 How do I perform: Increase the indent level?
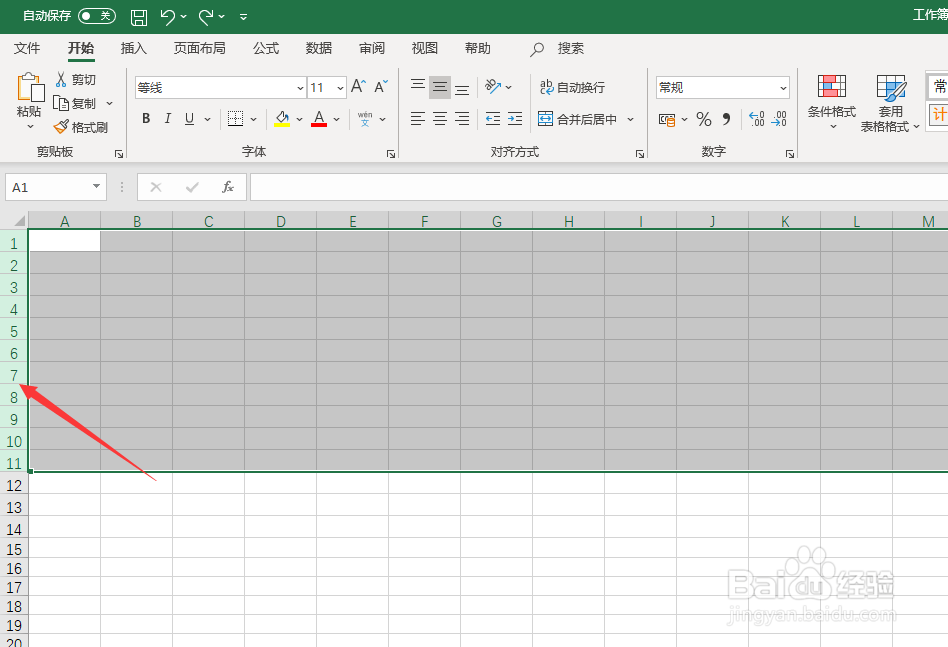click(x=515, y=119)
